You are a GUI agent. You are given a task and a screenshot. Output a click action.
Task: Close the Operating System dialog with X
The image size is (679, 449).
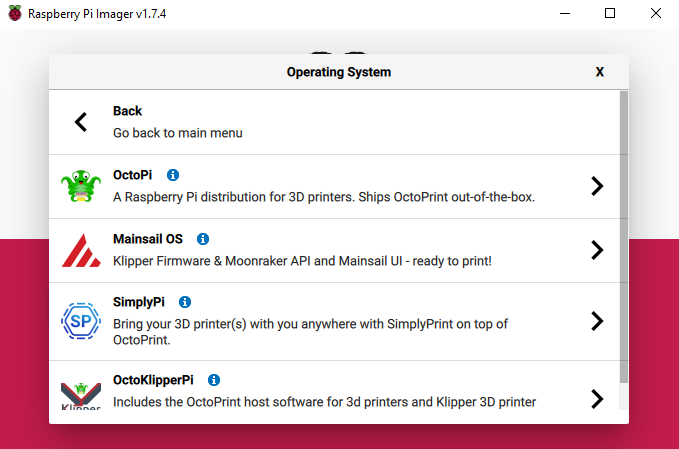[x=600, y=72]
